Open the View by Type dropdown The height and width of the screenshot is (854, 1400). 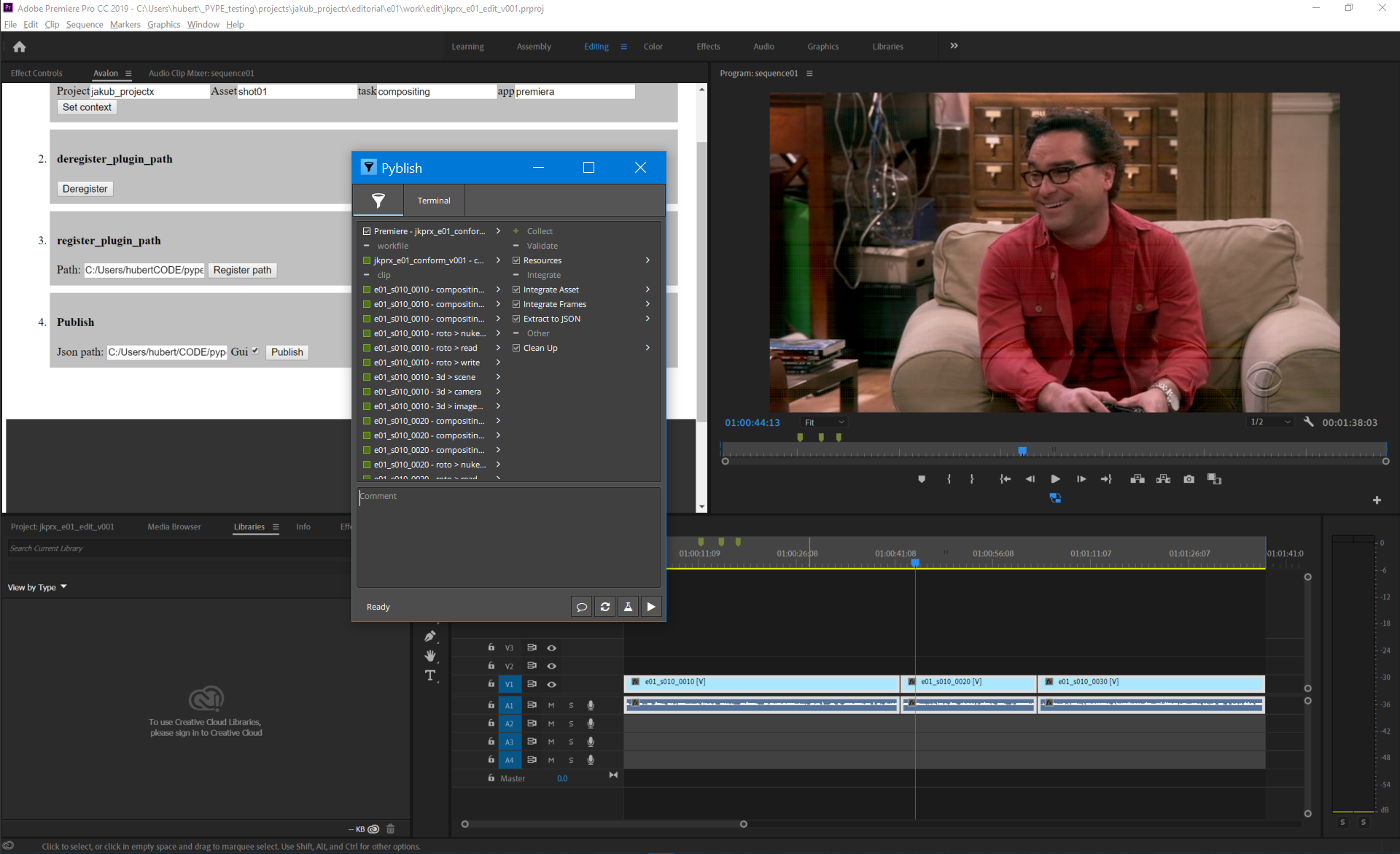[x=37, y=587]
